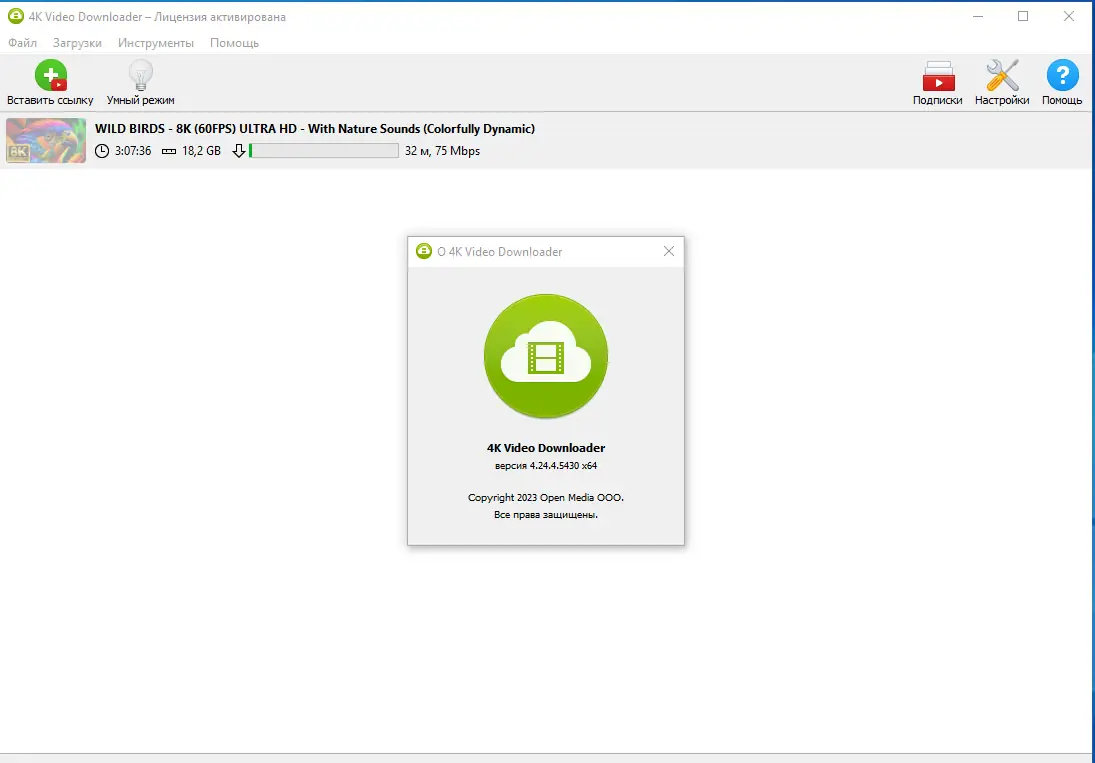
Task: Click the app icon in the main title bar
Action: click(x=15, y=16)
